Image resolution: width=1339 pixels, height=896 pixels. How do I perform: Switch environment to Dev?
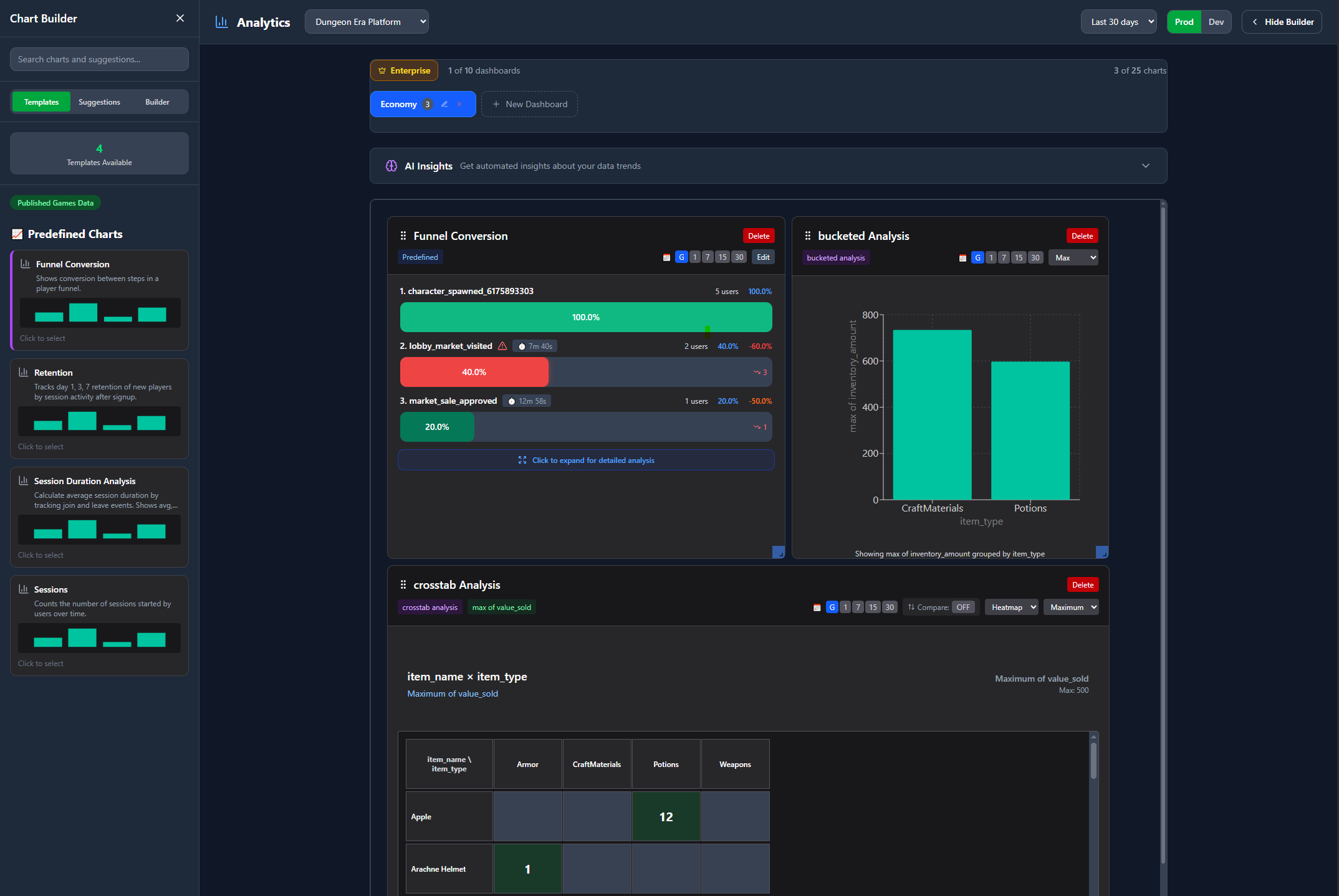tap(1216, 22)
